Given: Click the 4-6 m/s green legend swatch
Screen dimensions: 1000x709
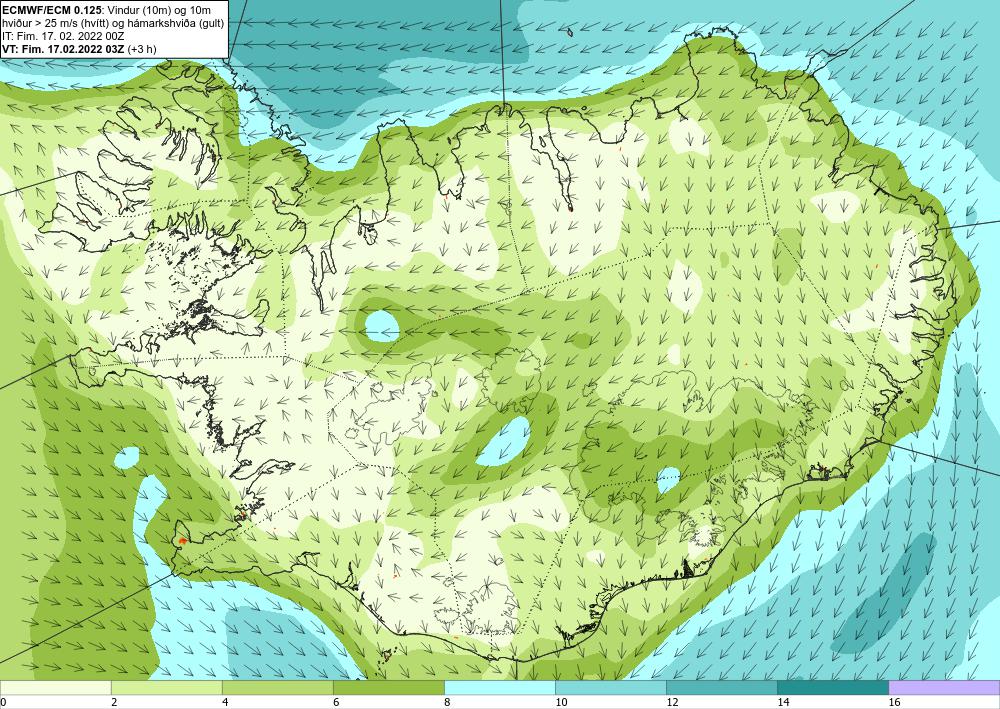Looking at the screenshot, I should pos(277,688).
